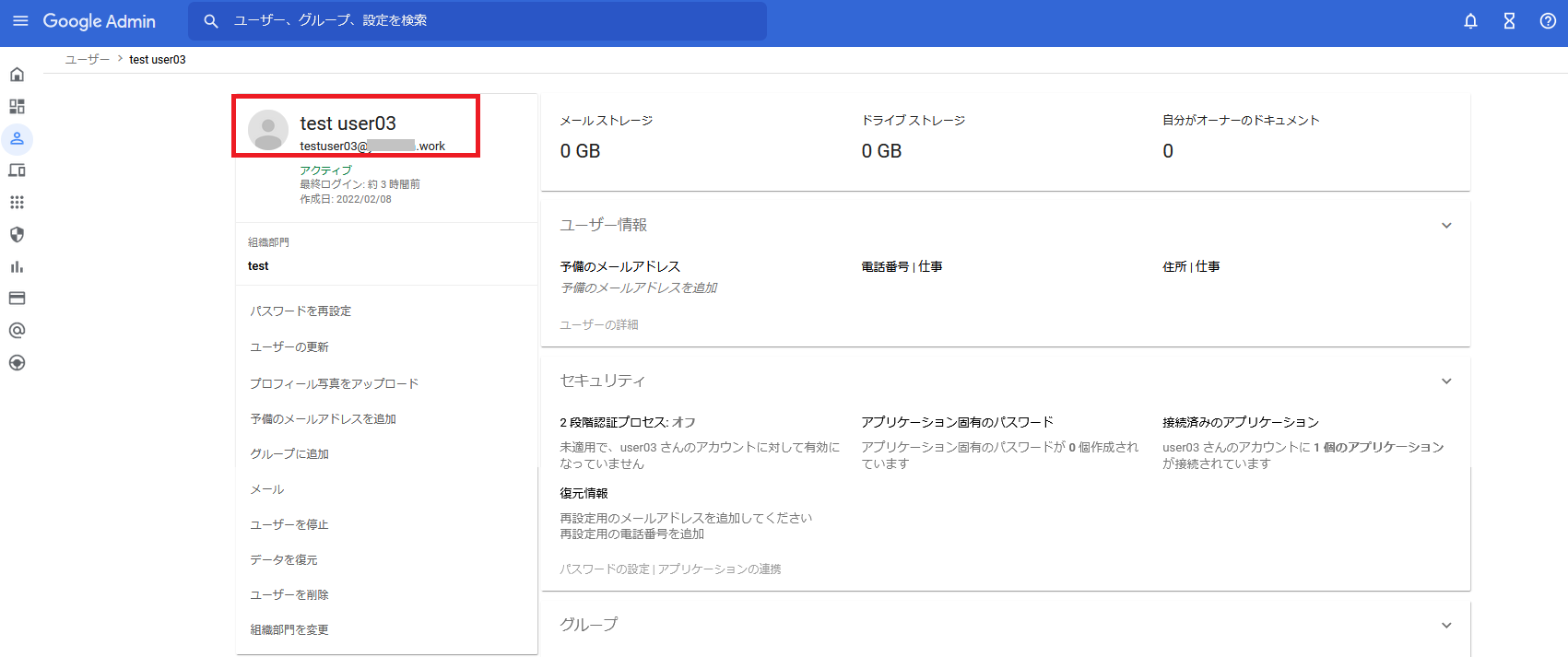1568x657 pixels.
Task: Click the Google Admin logo
Action: click(99, 21)
